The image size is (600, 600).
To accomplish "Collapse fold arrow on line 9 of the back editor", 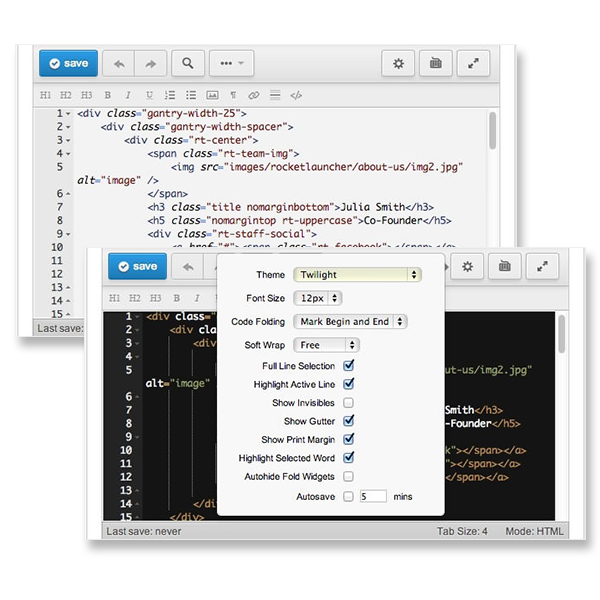I will [68, 234].
